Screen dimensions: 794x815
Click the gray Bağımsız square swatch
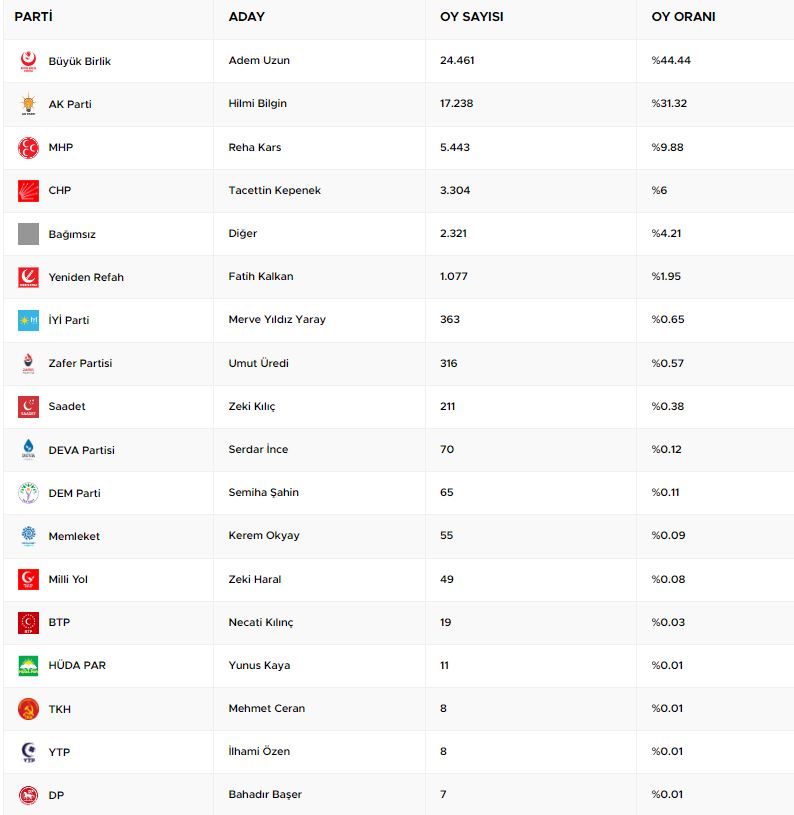[x=28, y=234]
